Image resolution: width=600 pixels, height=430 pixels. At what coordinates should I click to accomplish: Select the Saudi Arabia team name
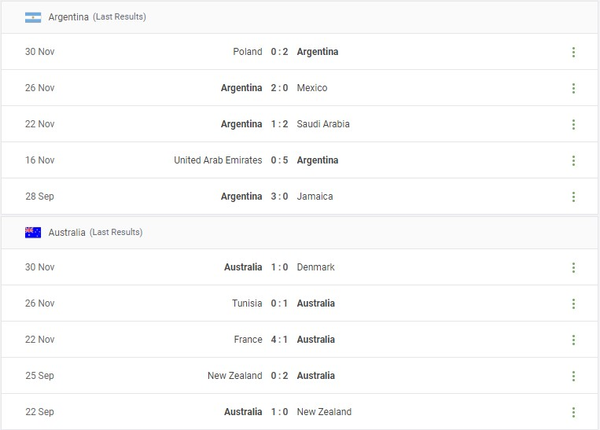point(323,124)
